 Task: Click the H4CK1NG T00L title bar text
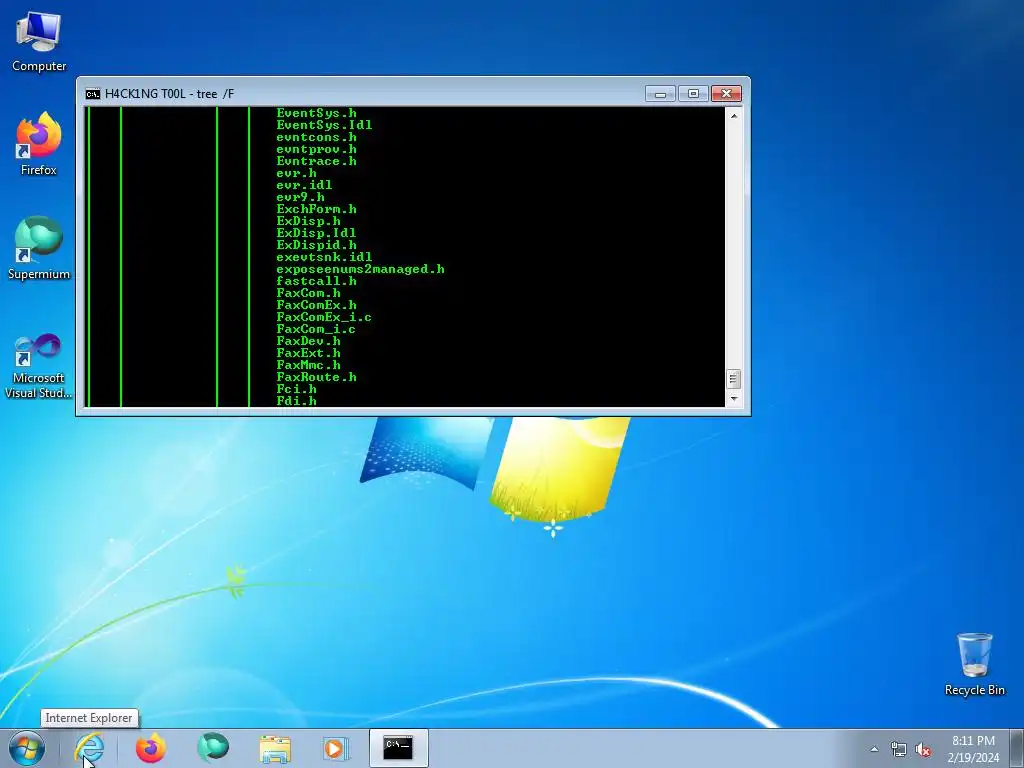[169, 94]
